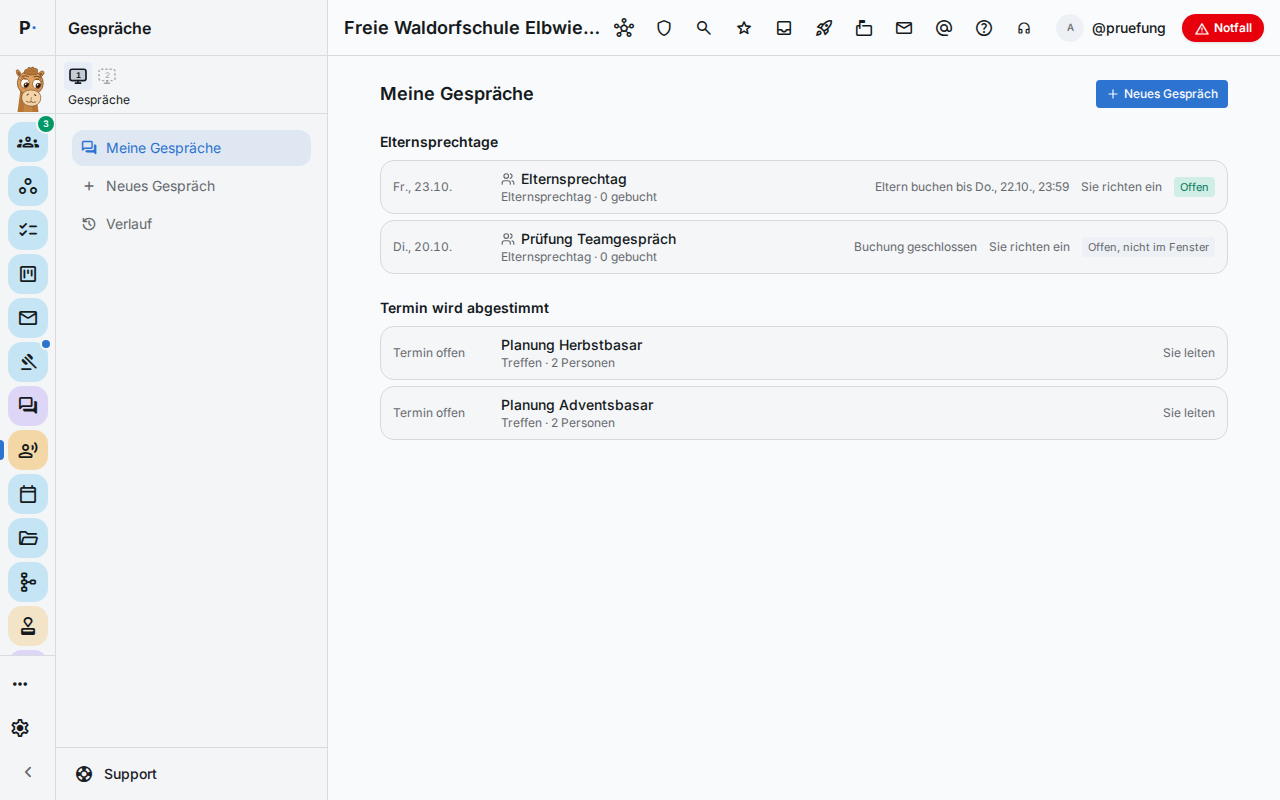Open Elternsprechtag entry on Fr., 23.10.
Viewport: 1280px width, 800px height.
[804, 187]
